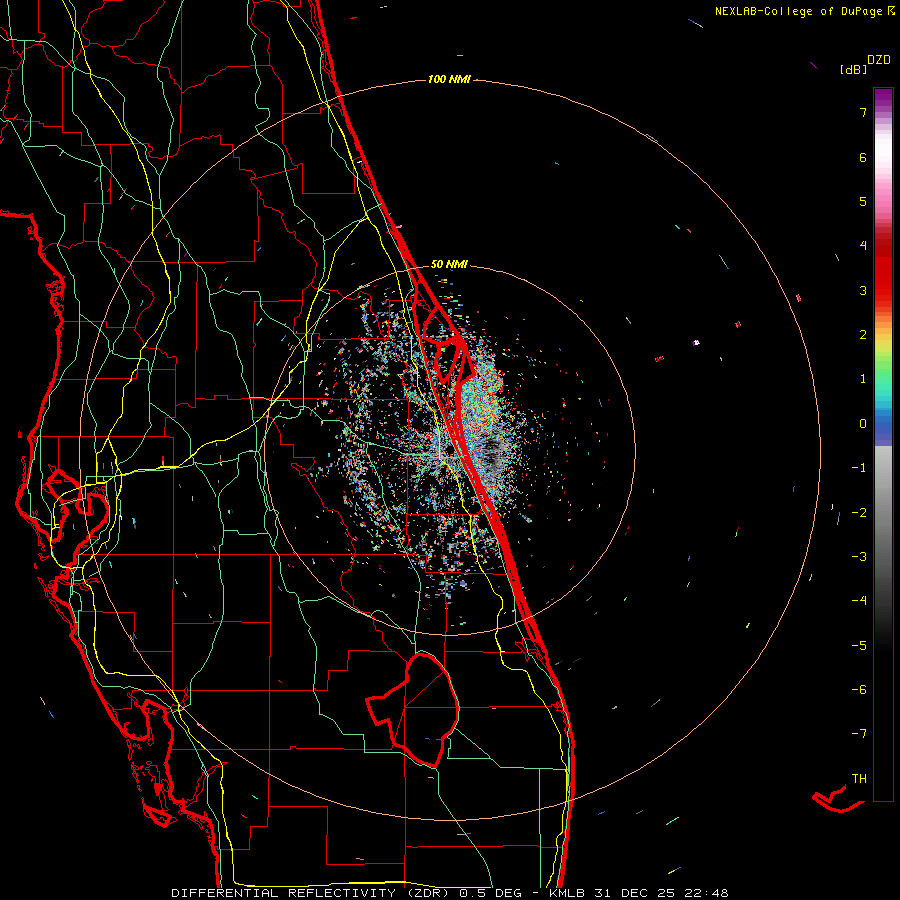This screenshot has width=900, height=900.
Task: Click the 0.5 DEG elevation label
Action: point(490,893)
